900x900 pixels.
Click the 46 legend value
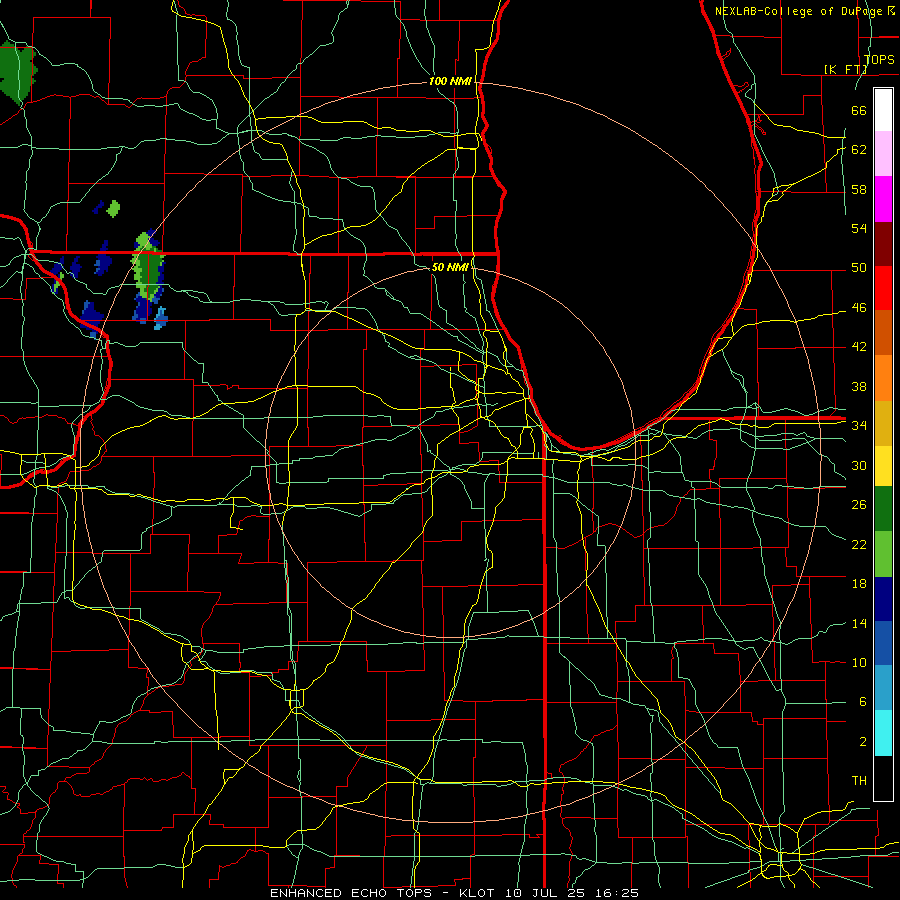click(859, 308)
